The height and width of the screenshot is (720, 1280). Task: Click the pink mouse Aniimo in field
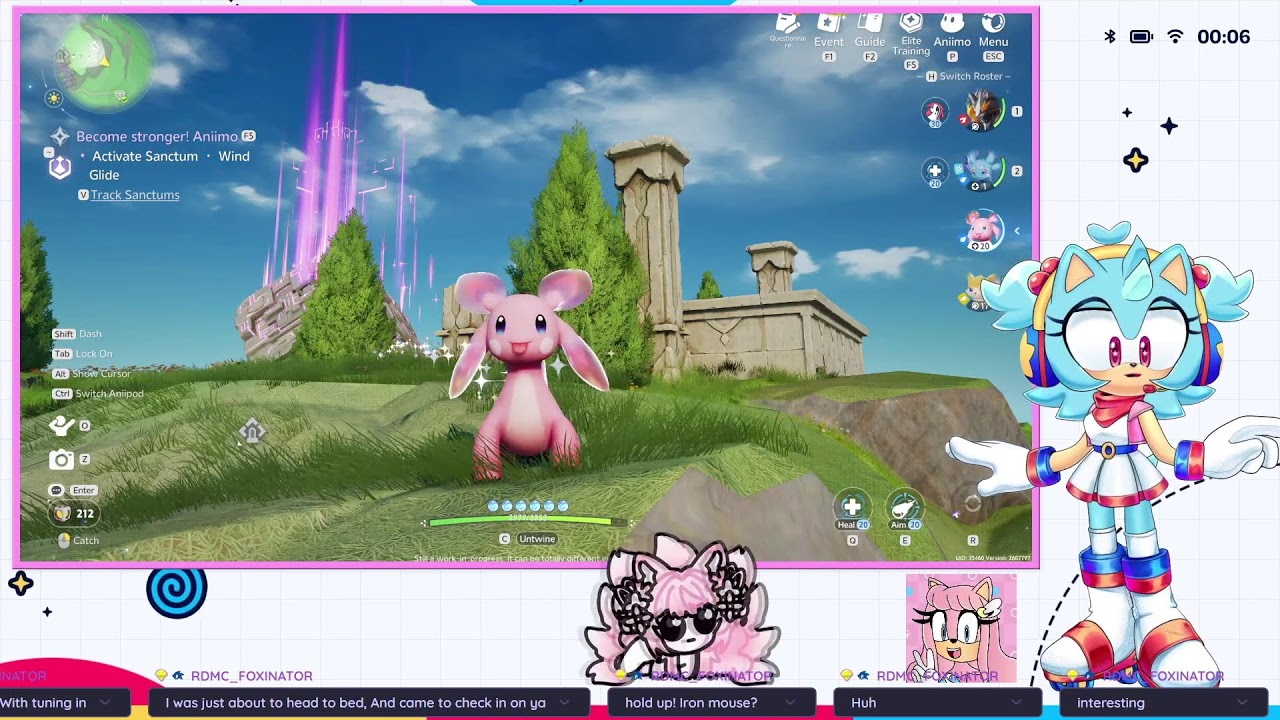coord(528,375)
